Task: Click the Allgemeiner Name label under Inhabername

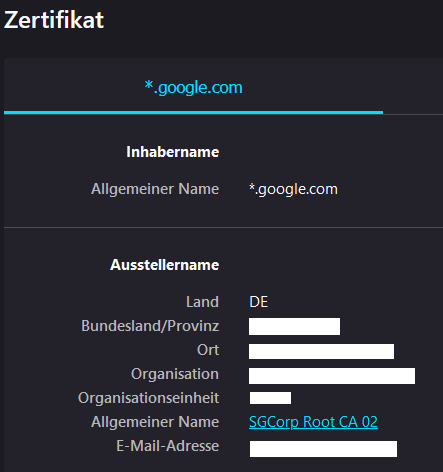Action: click(x=155, y=189)
